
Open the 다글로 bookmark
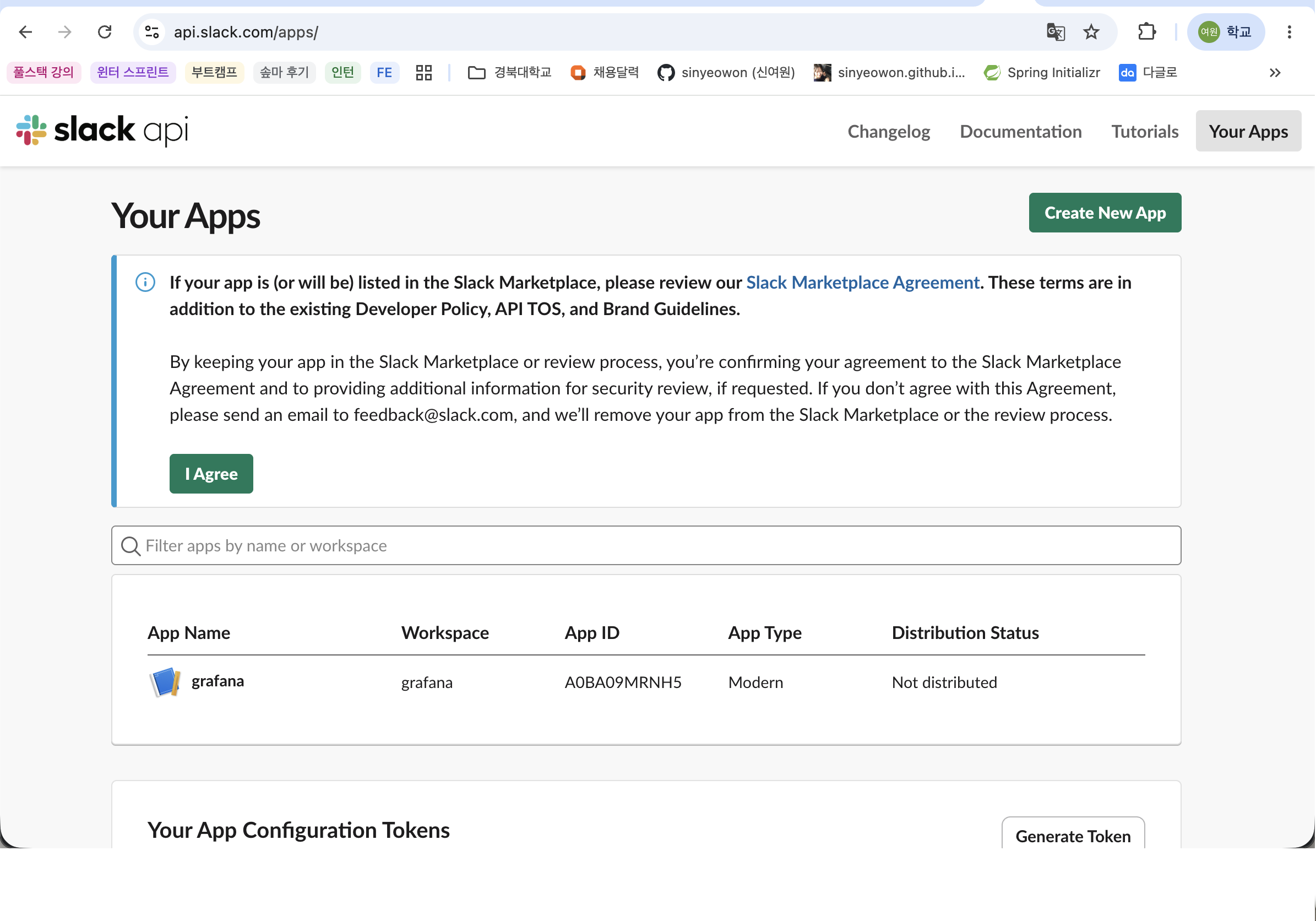click(x=1148, y=73)
